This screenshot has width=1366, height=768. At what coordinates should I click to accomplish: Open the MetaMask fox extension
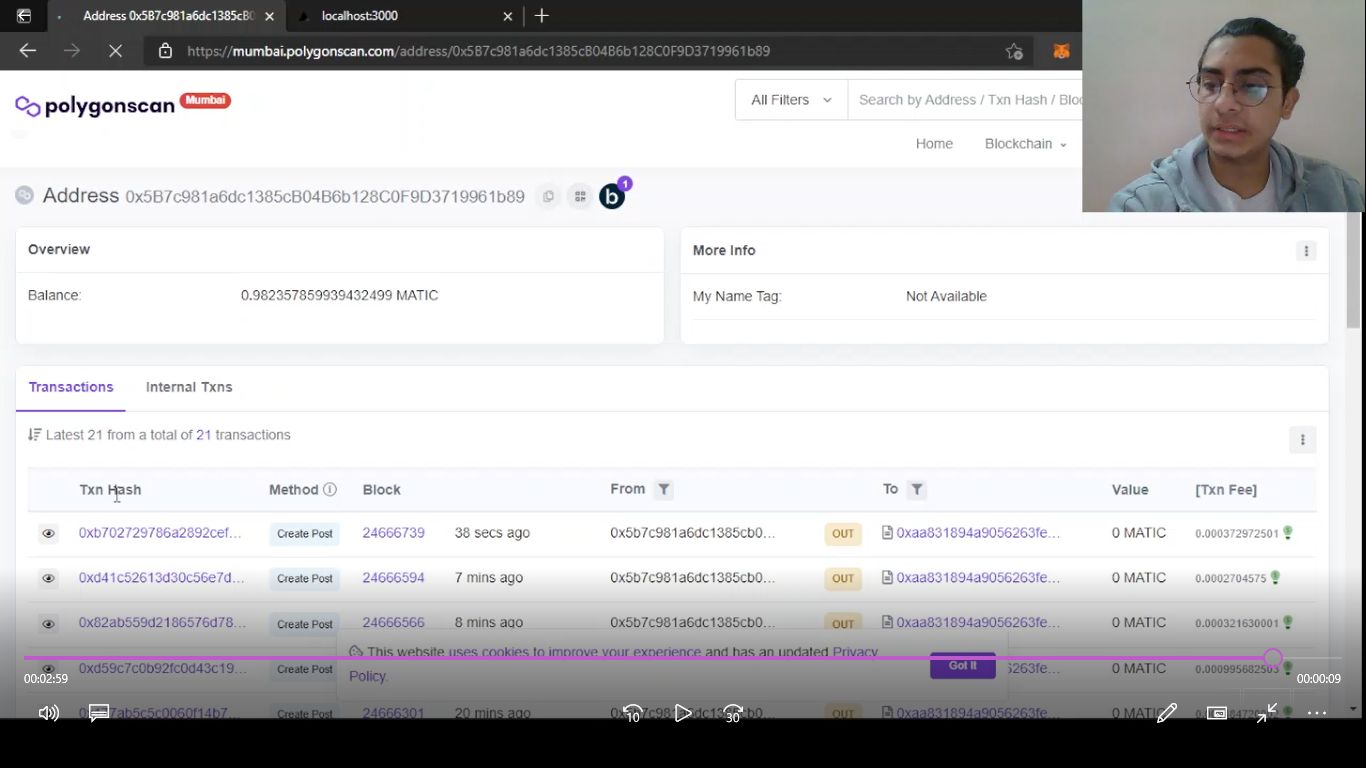(x=1062, y=51)
